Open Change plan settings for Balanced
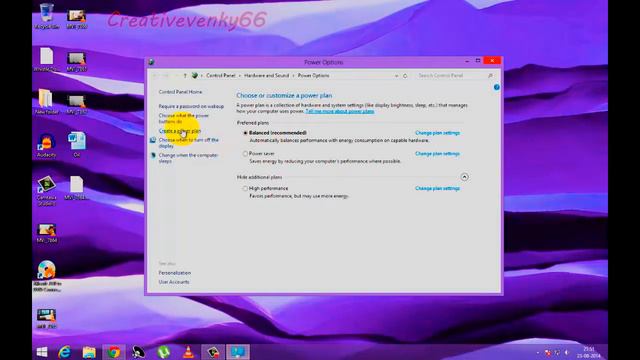The width and height of the screenshot is (640, 360). click(437, 133)
